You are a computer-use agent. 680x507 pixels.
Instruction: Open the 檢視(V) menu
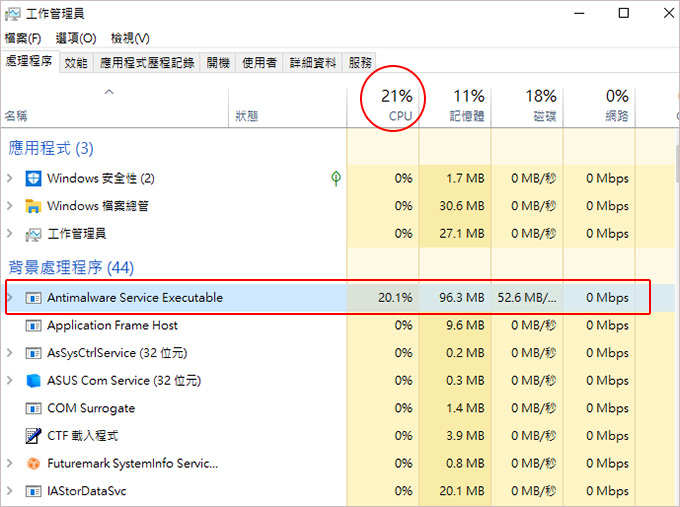point(130,39)
